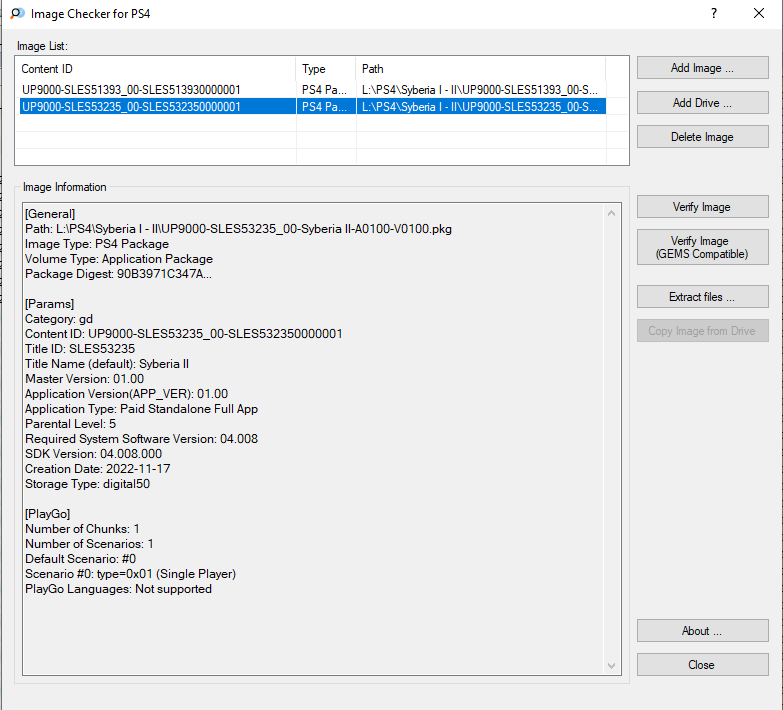Click Verify Image (GEMS Compatible)
The height and width of the screenshot is (710, 783).
pos(702,247)
